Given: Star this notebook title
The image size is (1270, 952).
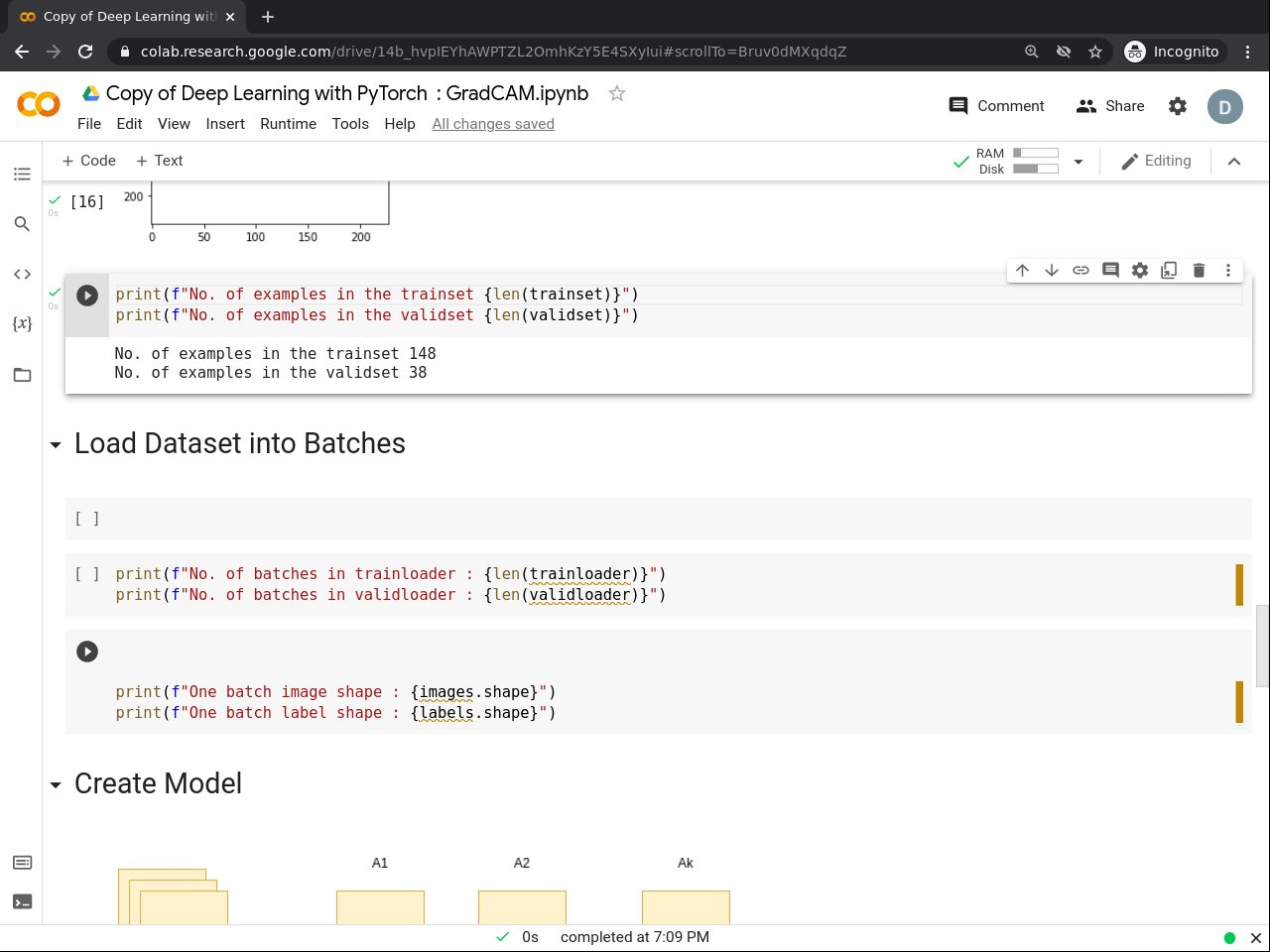Looking at the screenshot, I should (x=617, y=93).
